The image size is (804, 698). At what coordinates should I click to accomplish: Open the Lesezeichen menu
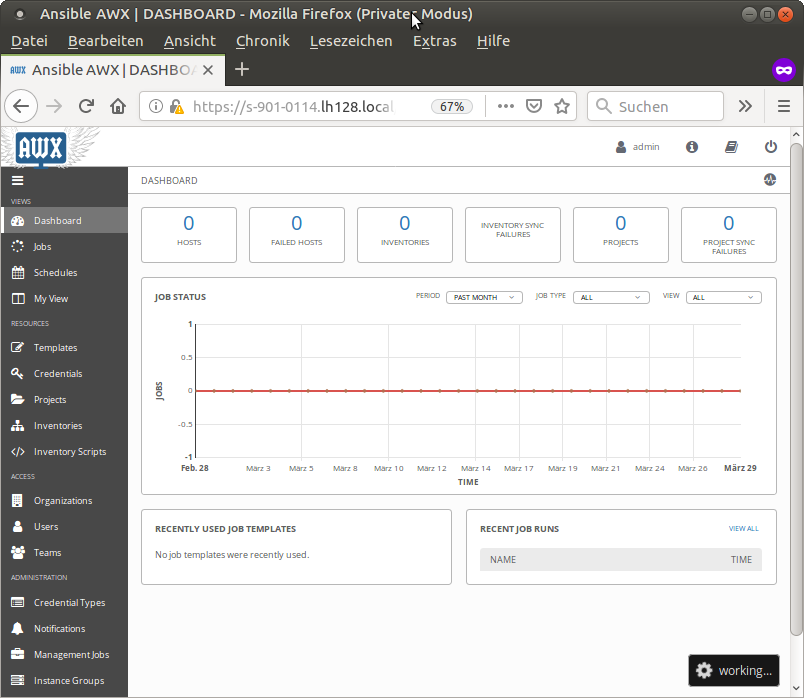351,41
